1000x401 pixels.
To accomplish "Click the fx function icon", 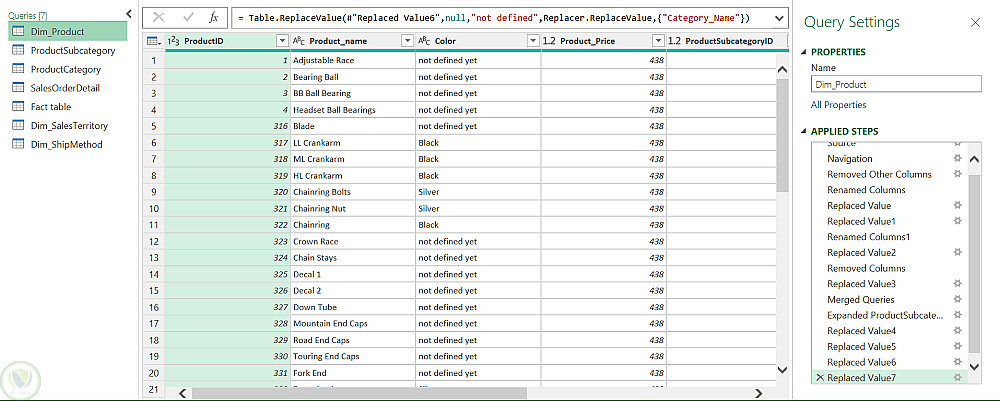I will coord(214,18).
